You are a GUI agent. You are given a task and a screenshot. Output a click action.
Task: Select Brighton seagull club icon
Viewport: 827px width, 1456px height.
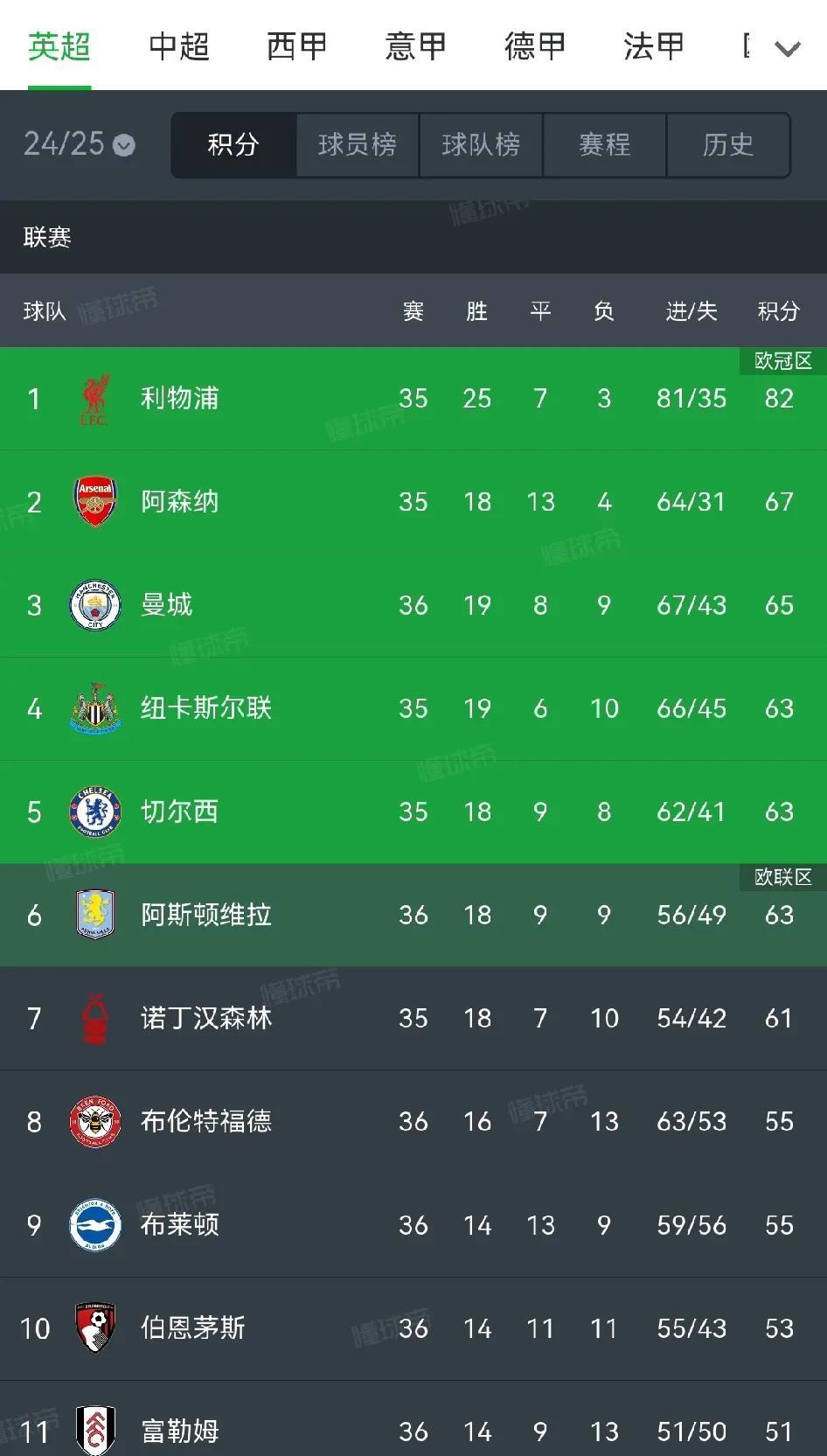[x=95, y=1224]
